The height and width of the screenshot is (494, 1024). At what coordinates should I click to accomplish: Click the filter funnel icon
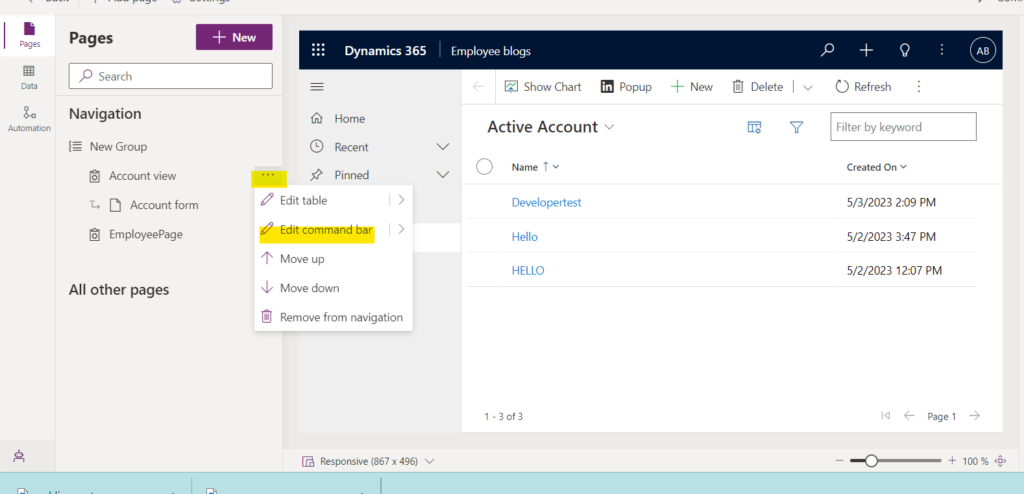796,127
